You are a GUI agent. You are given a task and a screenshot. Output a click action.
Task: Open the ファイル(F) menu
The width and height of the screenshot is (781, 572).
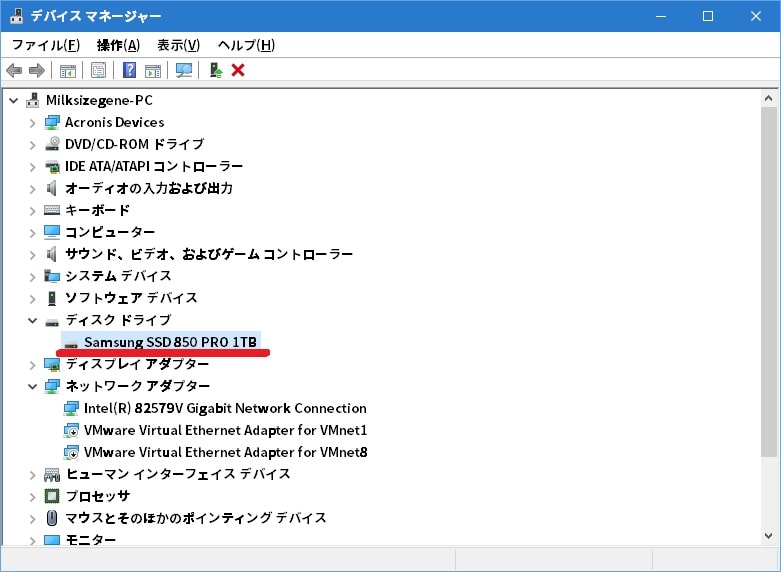[45, 45]
